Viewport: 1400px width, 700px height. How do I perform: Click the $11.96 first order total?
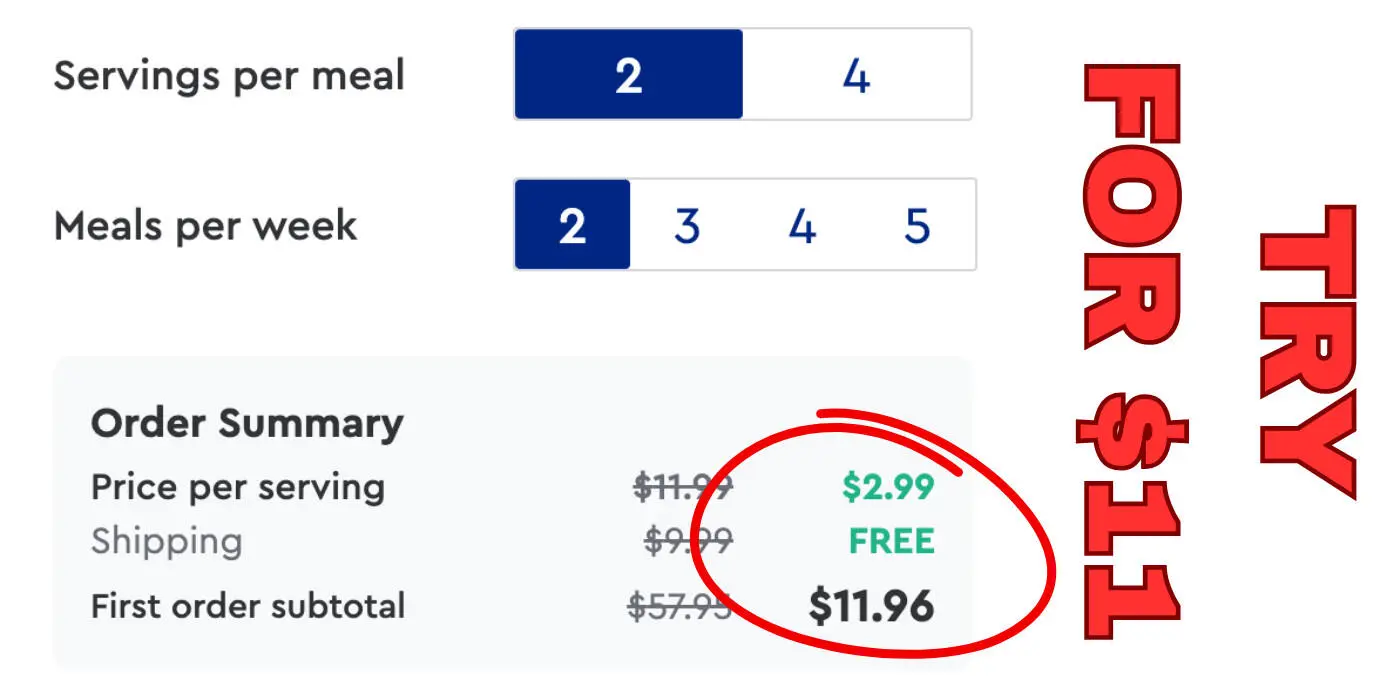click(x=871, y=606)
